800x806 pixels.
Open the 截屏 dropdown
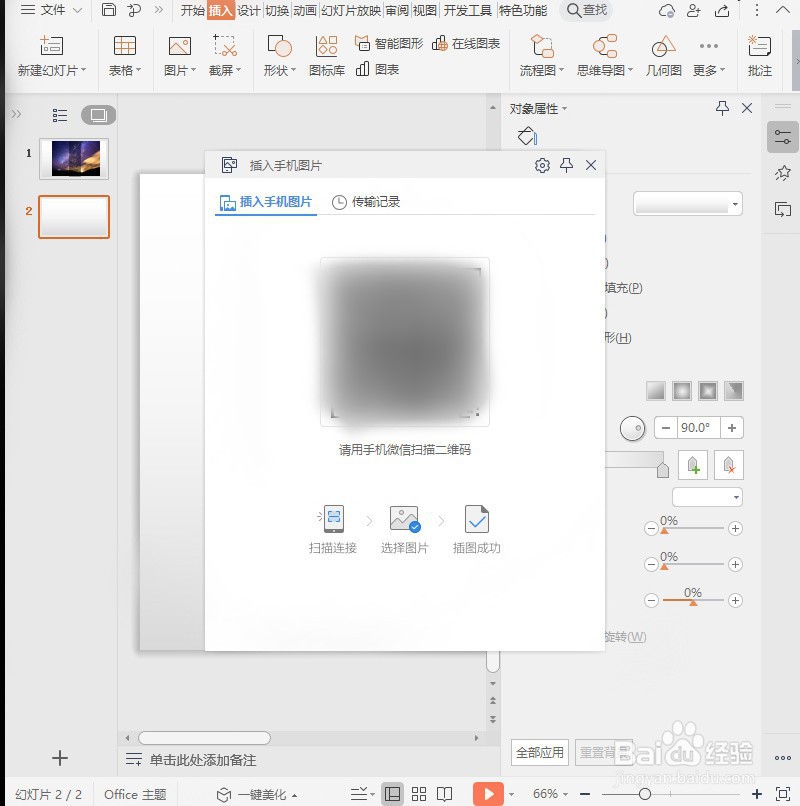pos(225,56)
